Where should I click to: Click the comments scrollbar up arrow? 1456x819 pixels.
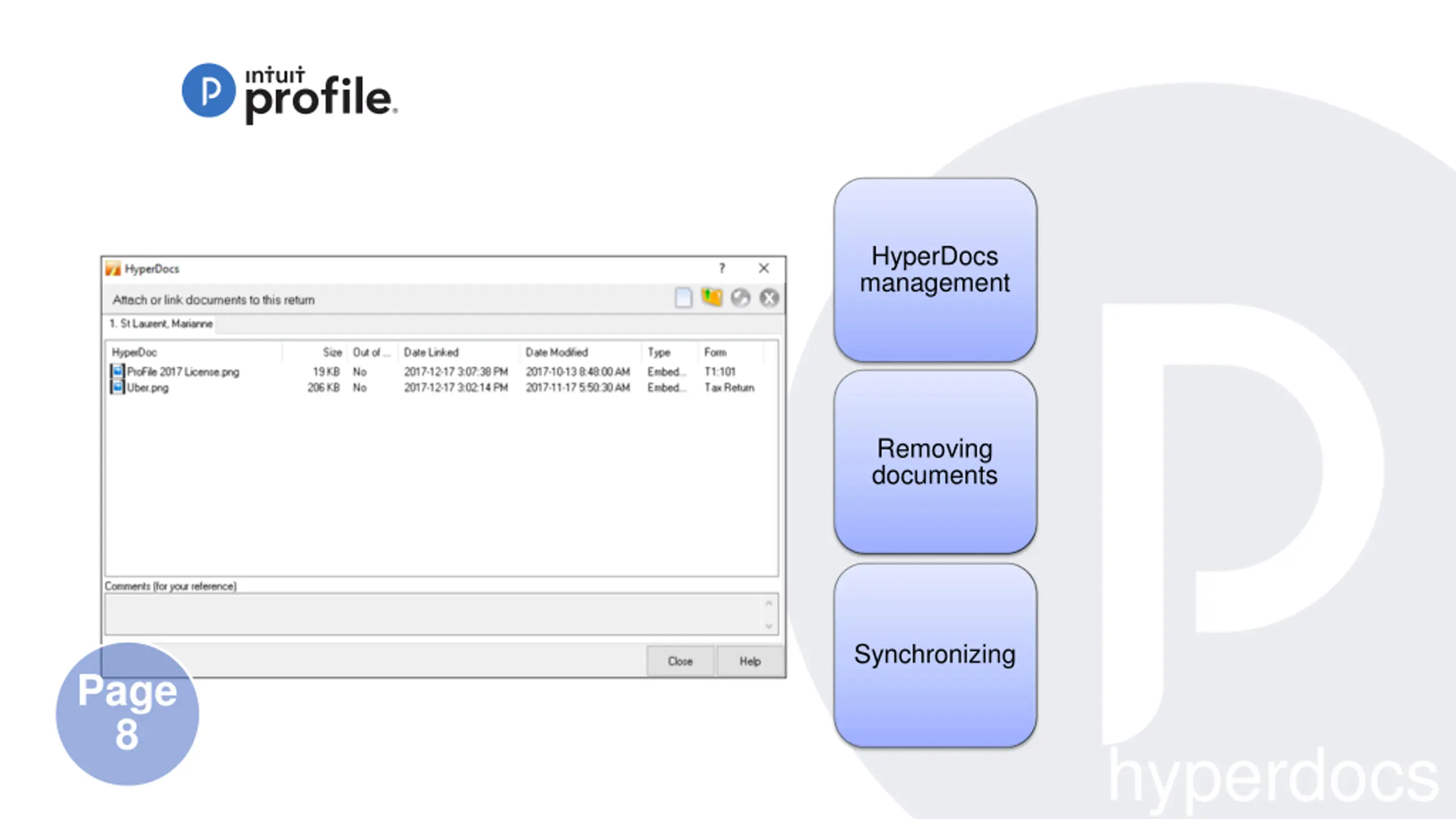pos(769,603)
